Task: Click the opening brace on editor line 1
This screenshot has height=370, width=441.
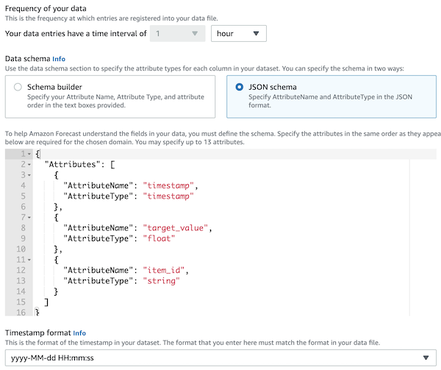Action: (x=38, y=154)
